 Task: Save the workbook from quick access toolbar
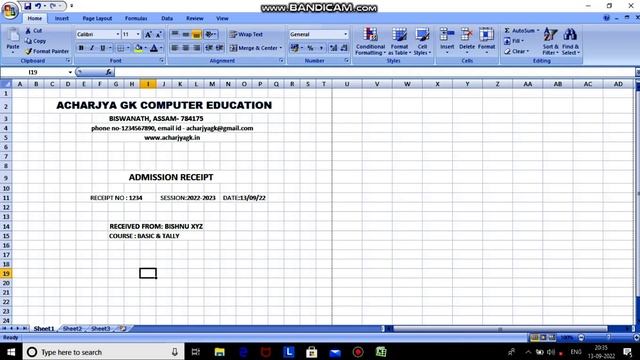pos(27,6)
